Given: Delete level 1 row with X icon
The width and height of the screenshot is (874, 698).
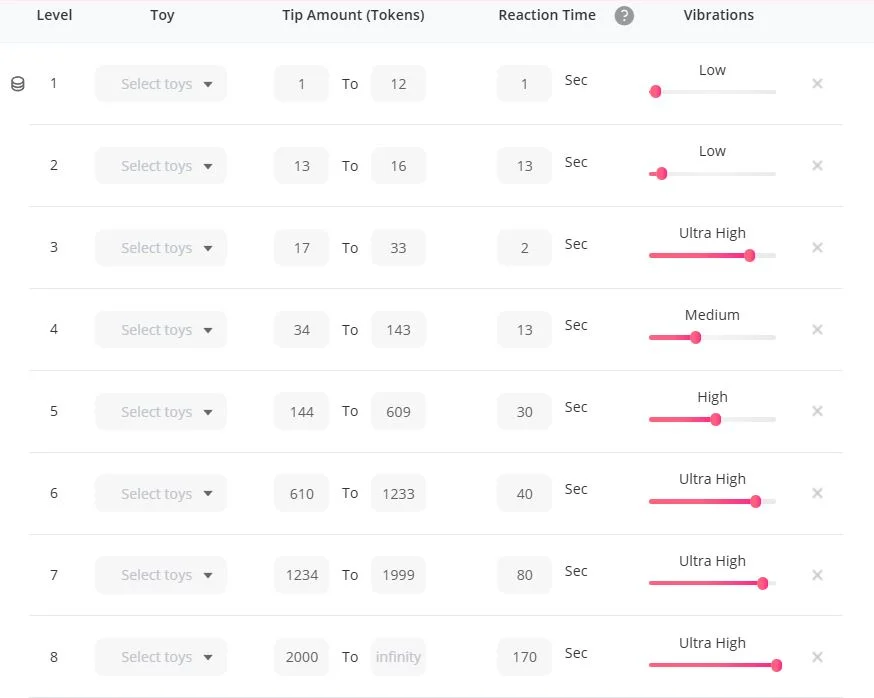Looking at the screenshot, I should [817, 84].
